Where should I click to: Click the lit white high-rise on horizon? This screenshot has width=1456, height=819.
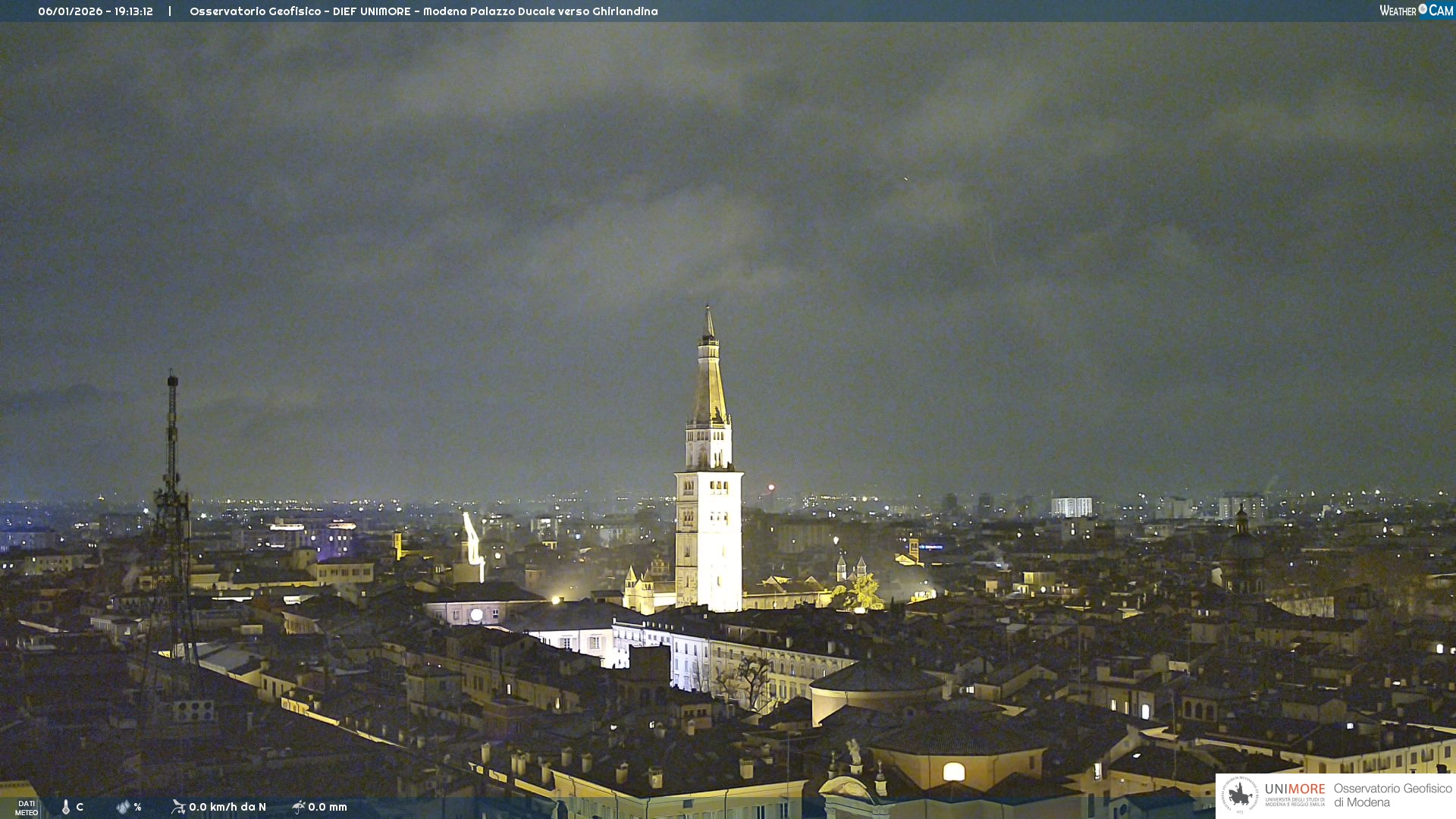(x=1071, y=507)
